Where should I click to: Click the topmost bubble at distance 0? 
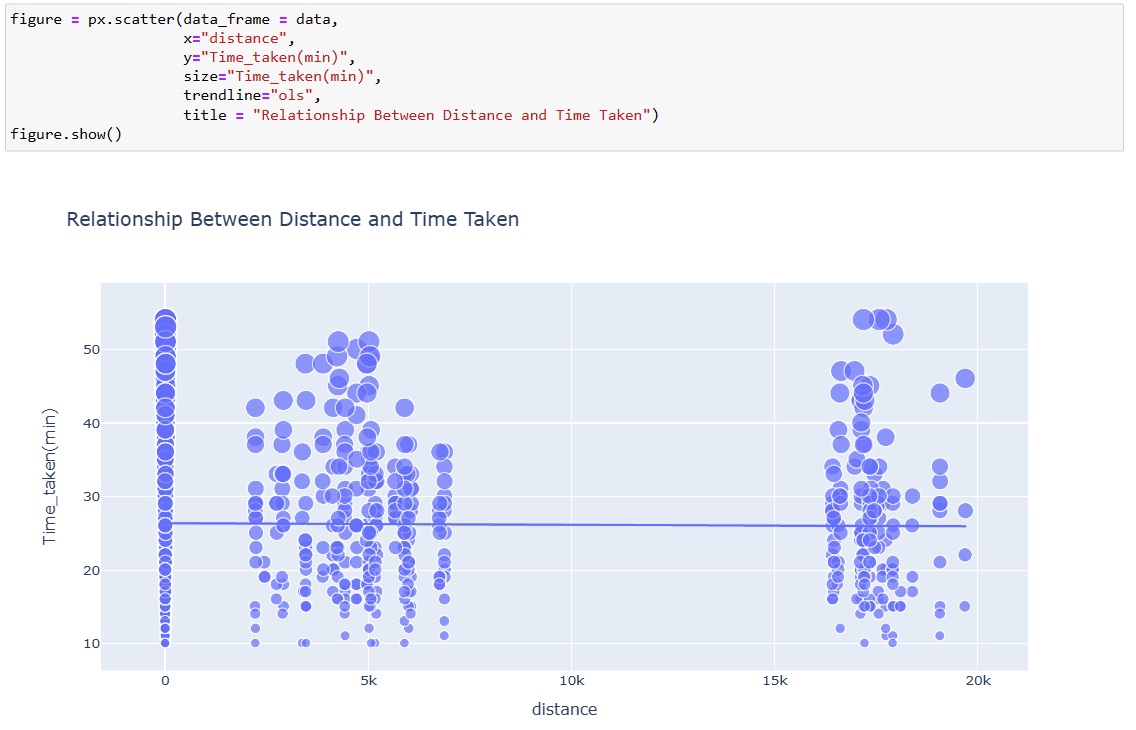pos(165,320)
